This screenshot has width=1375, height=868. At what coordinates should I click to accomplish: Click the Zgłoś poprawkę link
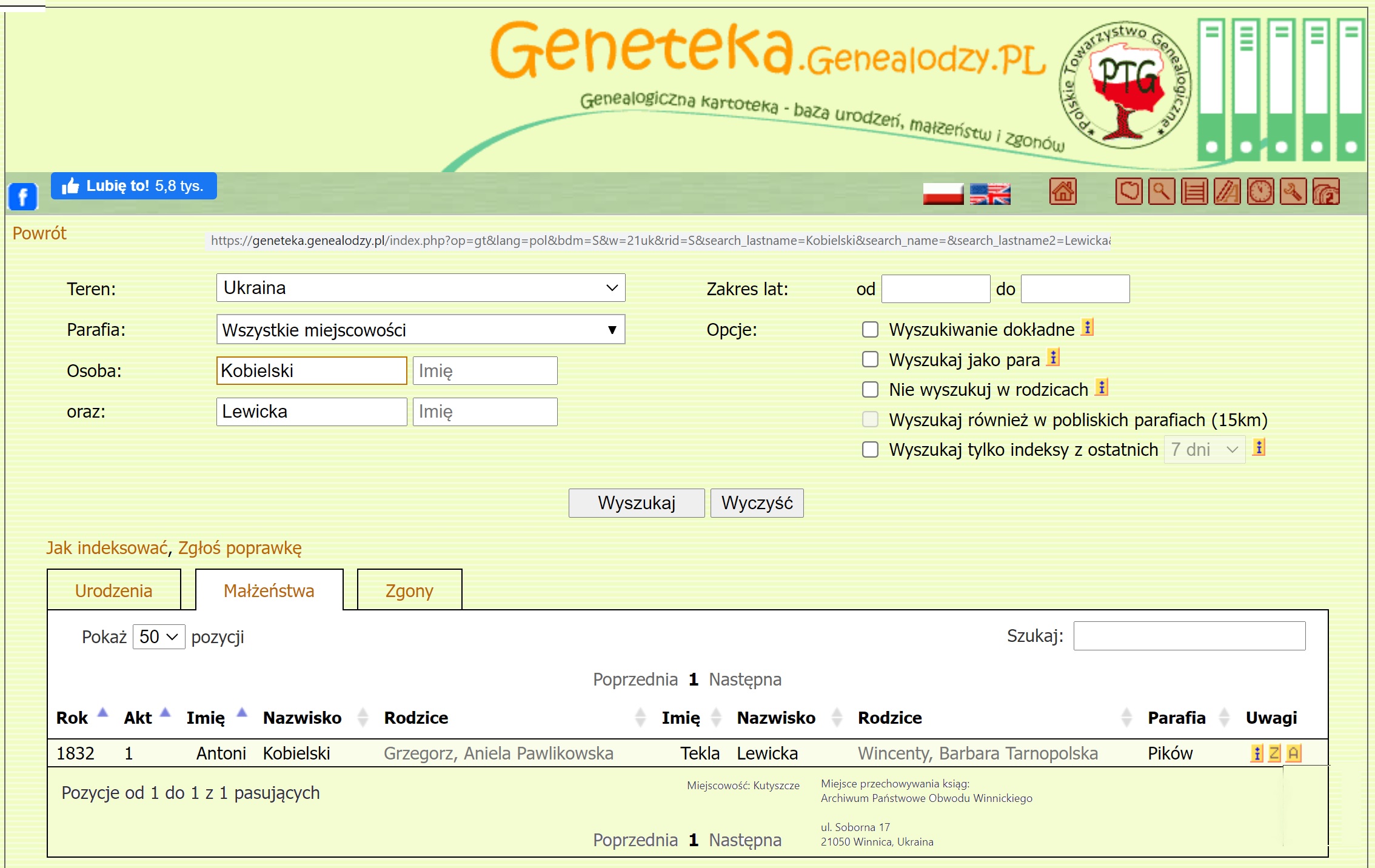[x=239, y=548]
